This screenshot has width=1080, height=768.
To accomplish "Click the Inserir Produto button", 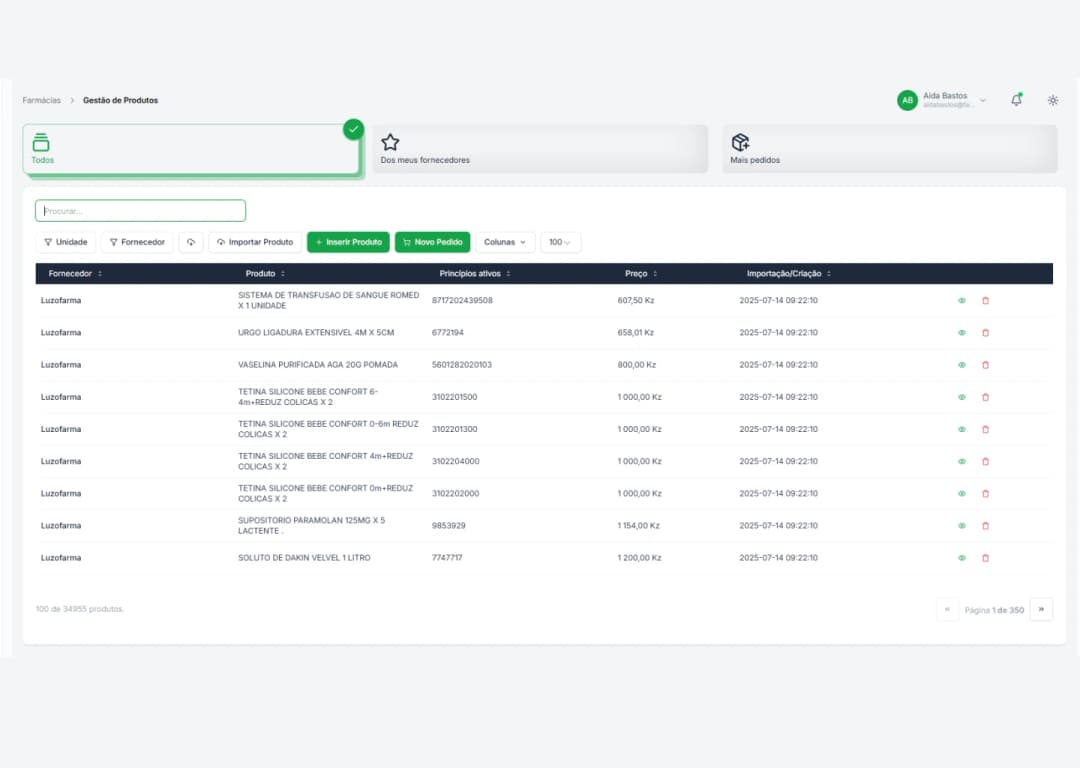I will click(348, 242).
